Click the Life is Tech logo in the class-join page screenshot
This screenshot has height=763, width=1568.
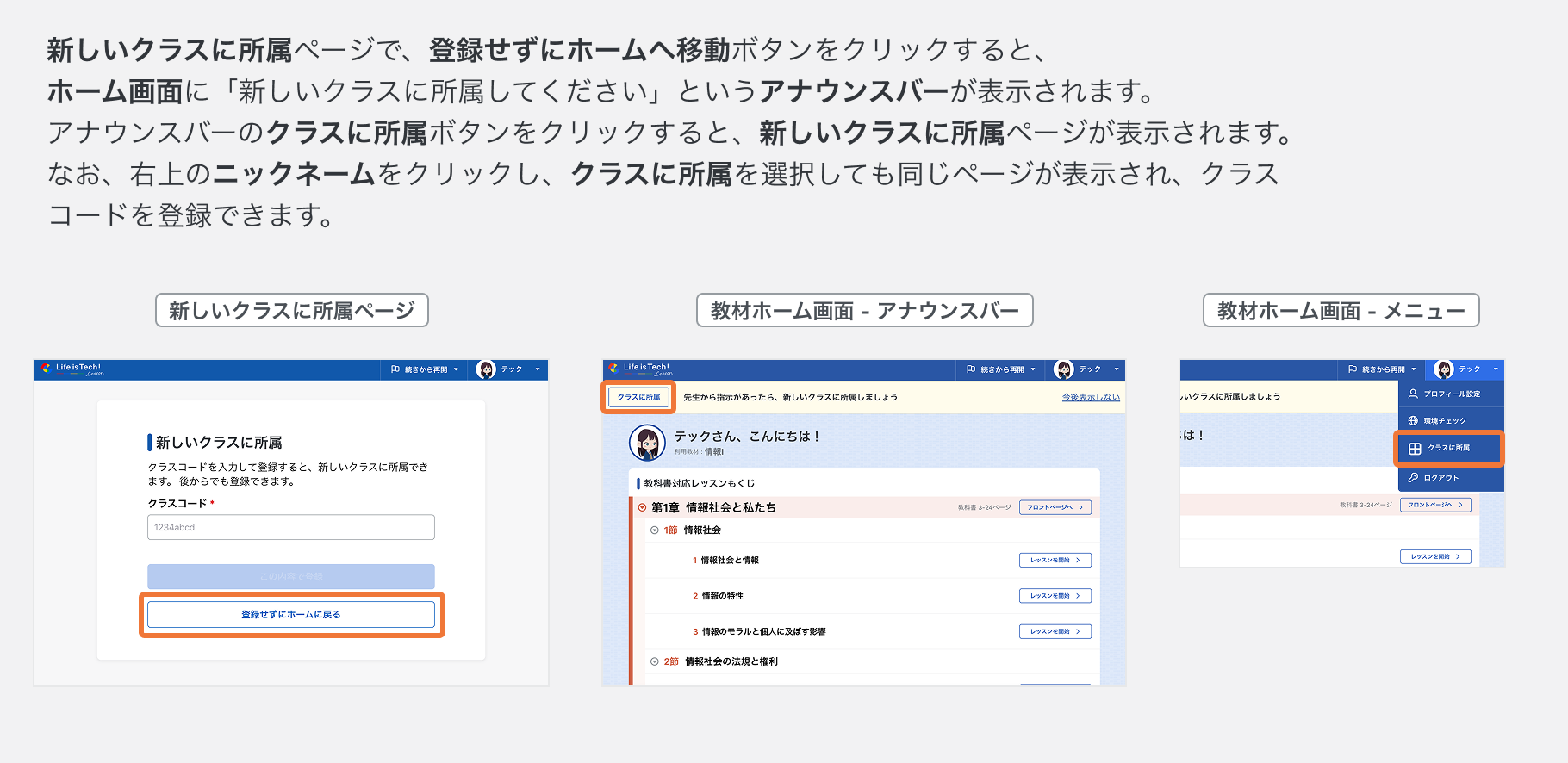pos(73,369)
